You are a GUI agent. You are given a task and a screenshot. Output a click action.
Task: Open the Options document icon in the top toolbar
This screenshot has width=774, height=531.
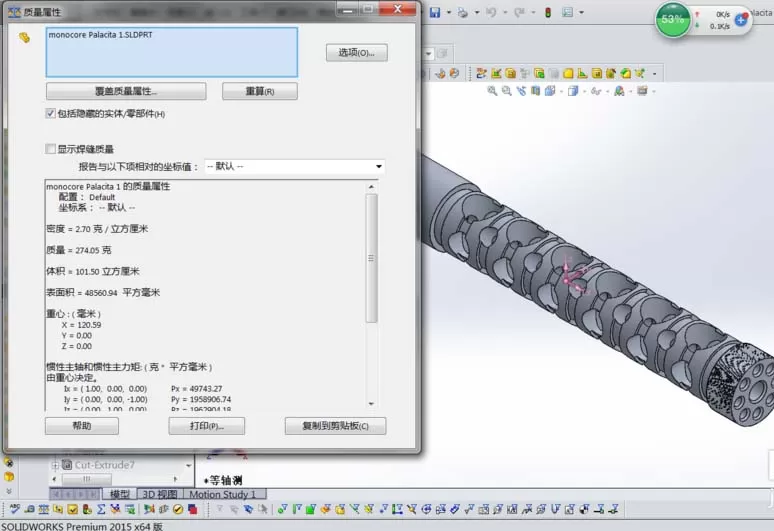tap(567, 12)
